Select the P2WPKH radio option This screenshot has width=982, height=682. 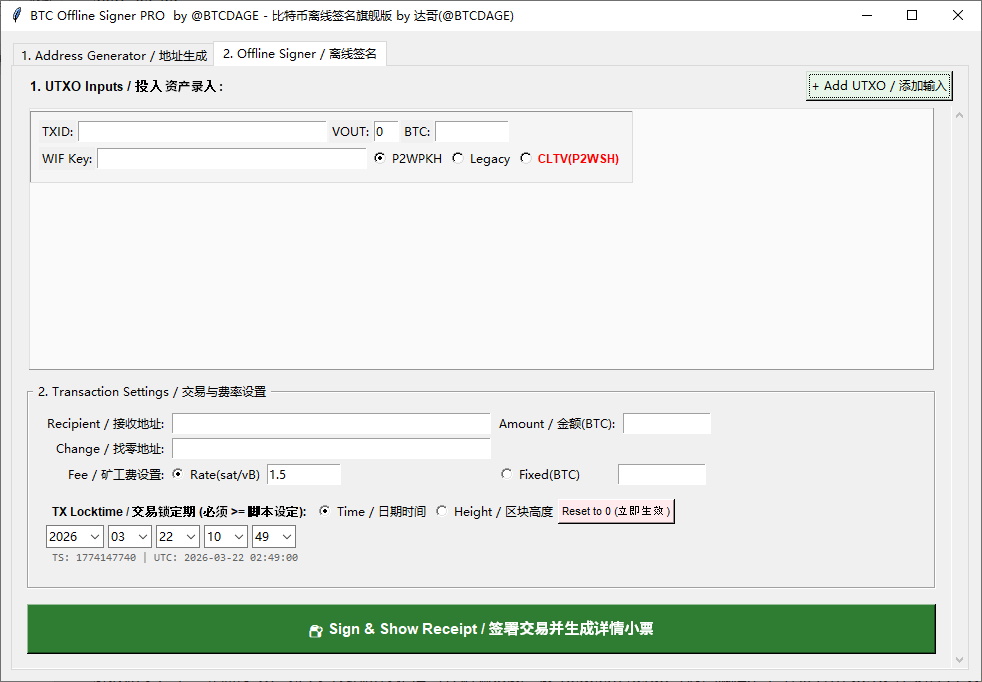(x=380, y=158)
